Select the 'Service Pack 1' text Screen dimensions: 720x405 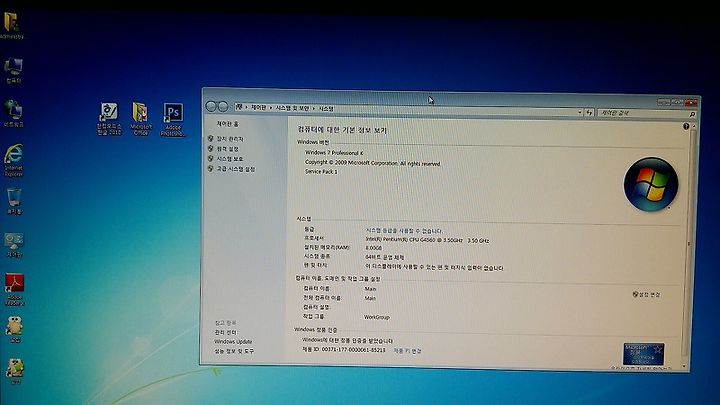pyautogui.click(x=321, y=172)
